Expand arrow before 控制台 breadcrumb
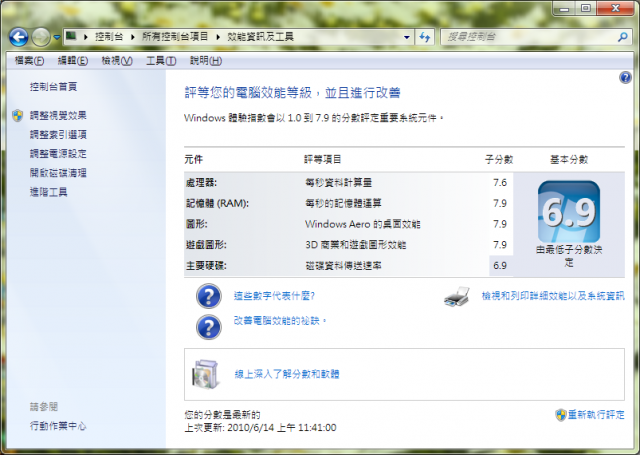Viewport: 640px width, 455px height. point(86,37)
